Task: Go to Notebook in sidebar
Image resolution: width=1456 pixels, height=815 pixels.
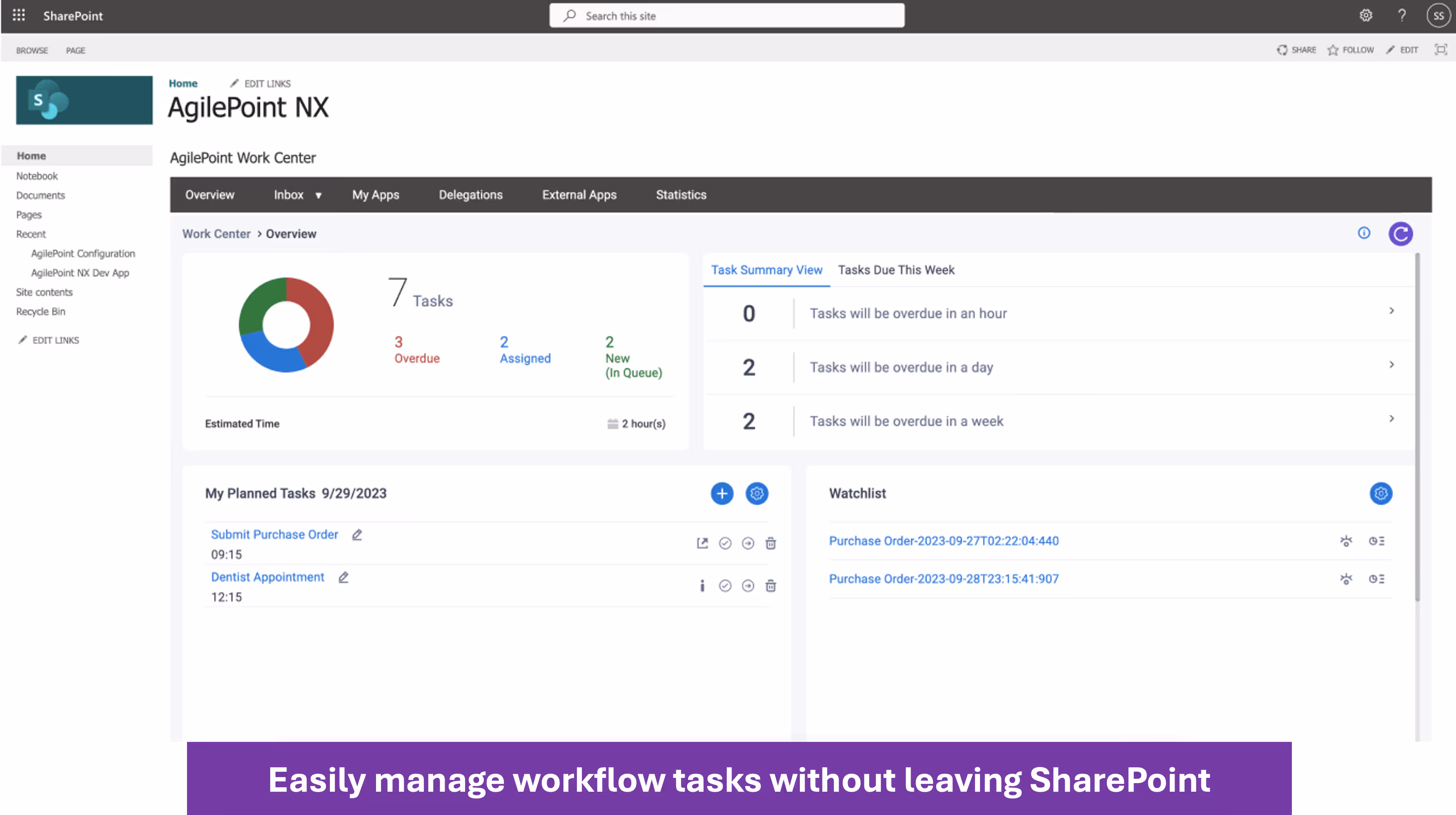Action: tap(37, 176)
